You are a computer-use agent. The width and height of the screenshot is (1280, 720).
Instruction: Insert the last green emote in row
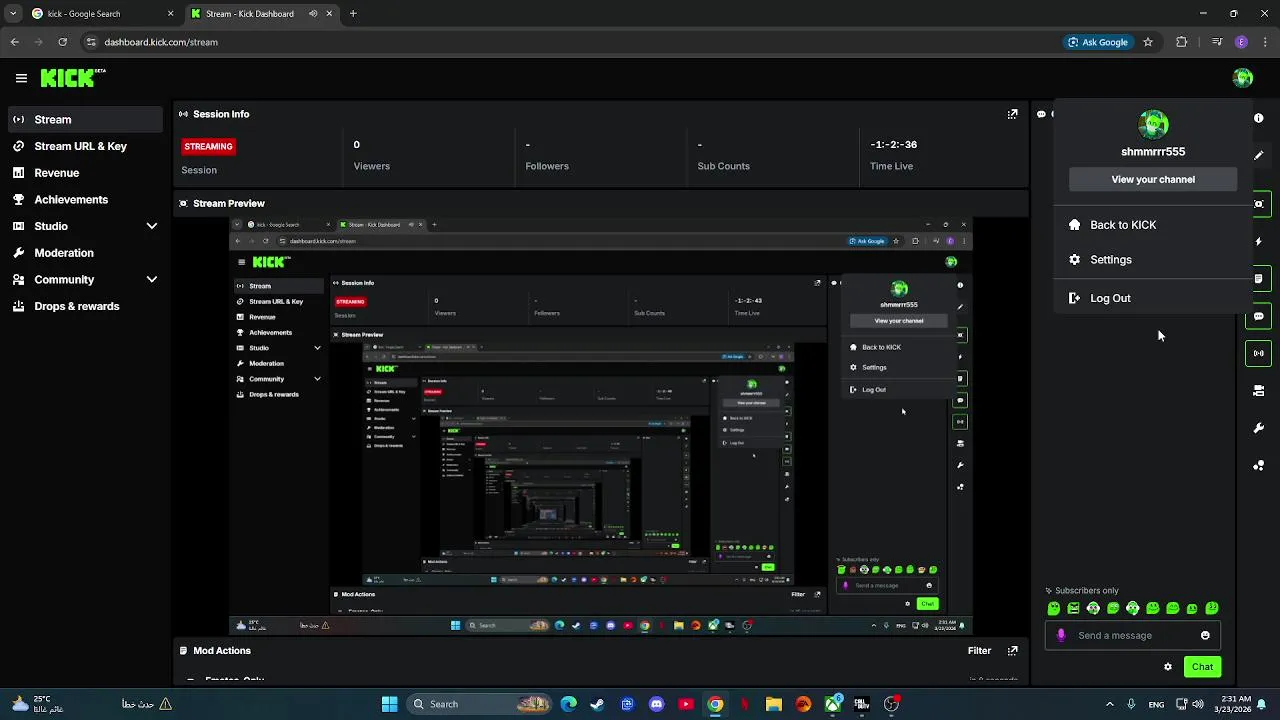click(1212, 608)
